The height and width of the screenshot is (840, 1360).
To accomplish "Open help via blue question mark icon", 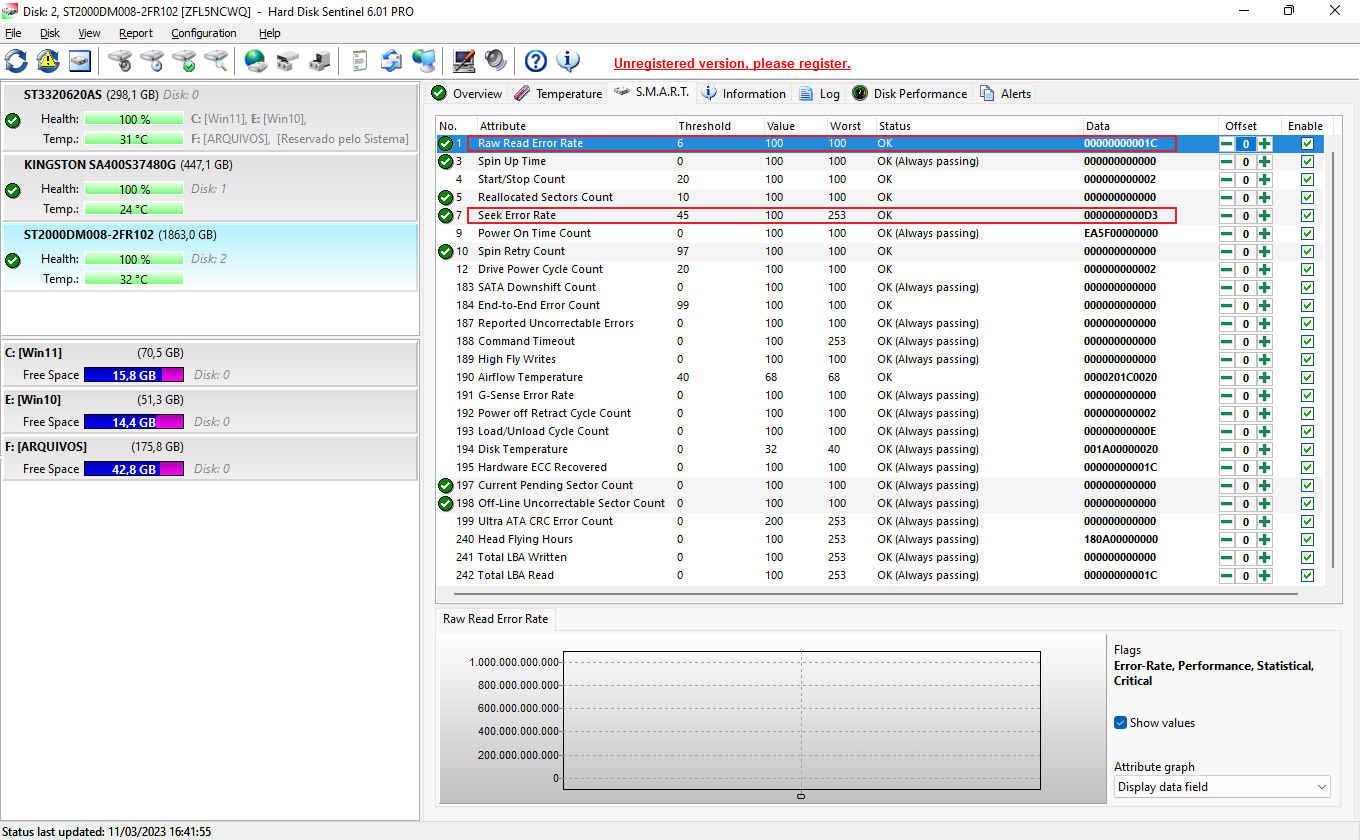I will pos(536,61).
